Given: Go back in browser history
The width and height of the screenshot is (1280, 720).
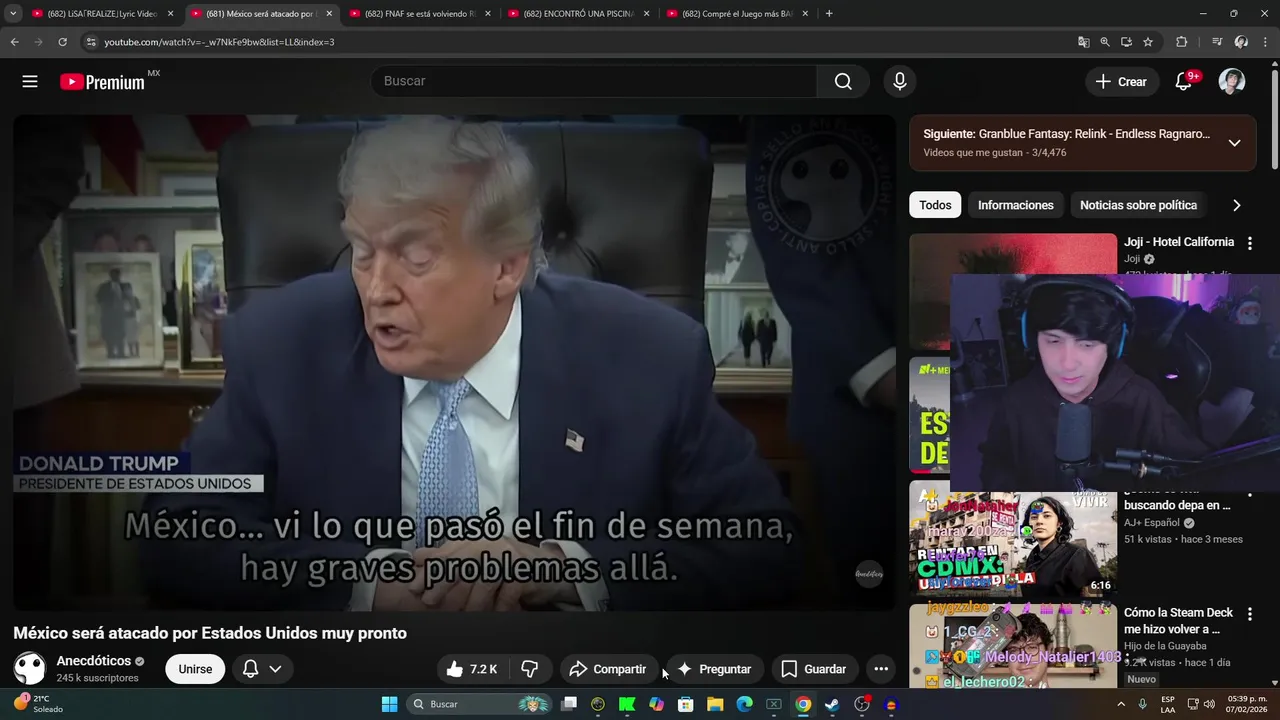Looking at the screenshot, I should click(x=14, y=42).
